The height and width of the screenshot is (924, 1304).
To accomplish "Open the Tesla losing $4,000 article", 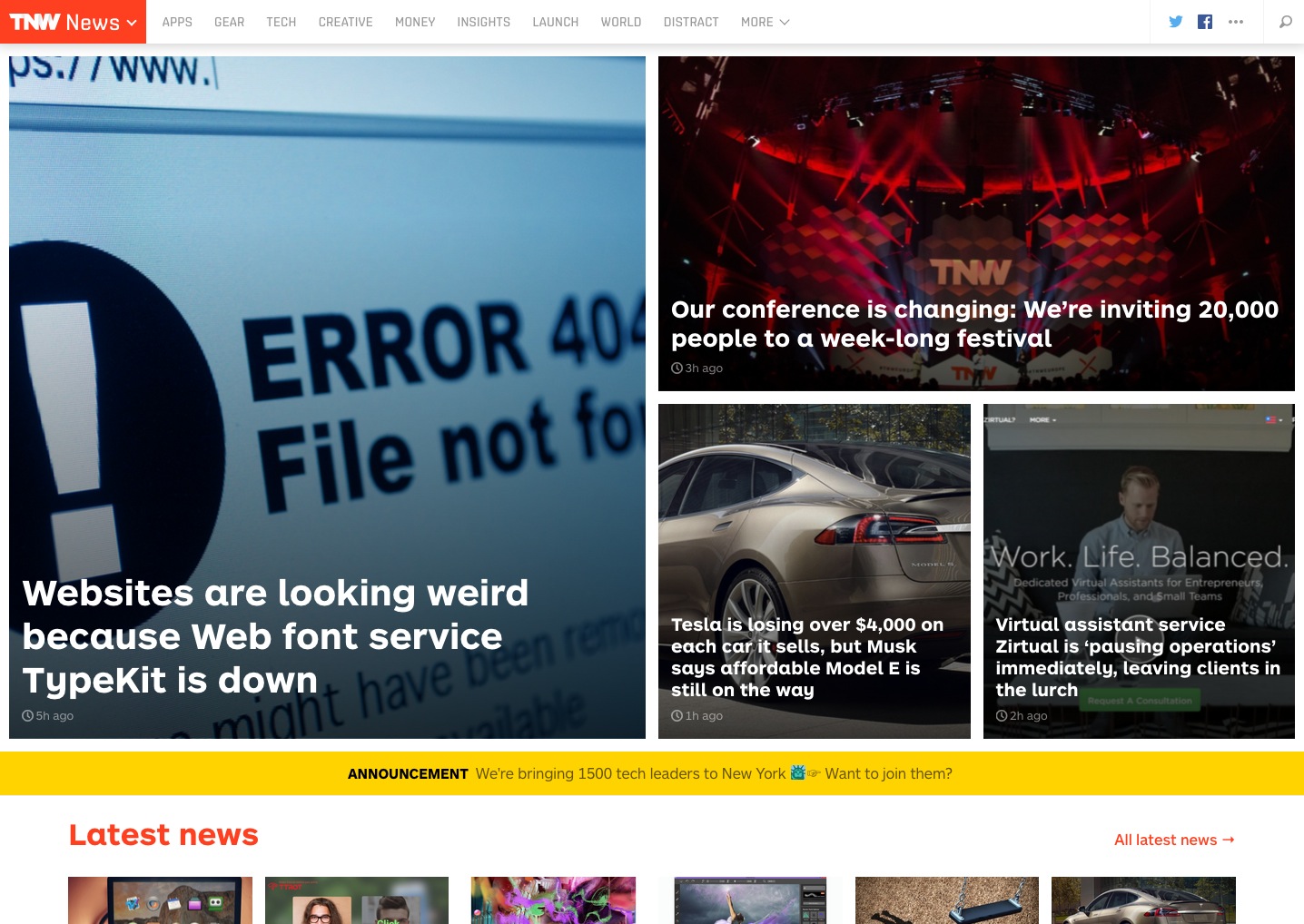I will (x=807, y=657).
